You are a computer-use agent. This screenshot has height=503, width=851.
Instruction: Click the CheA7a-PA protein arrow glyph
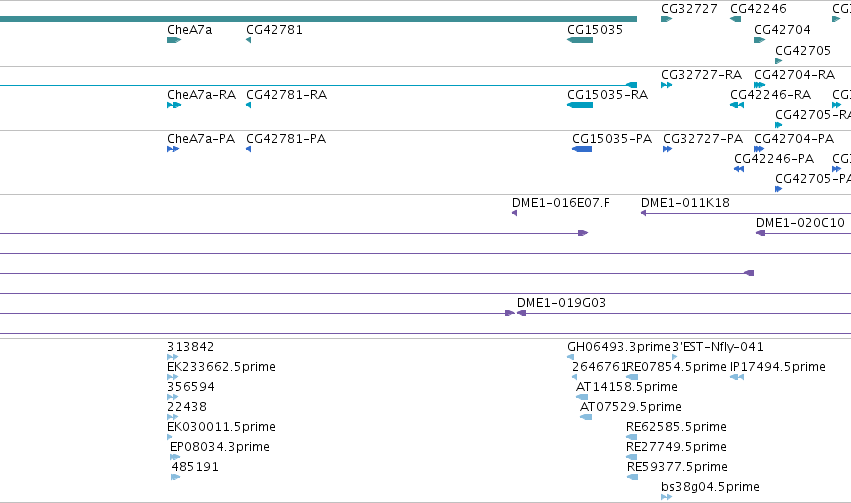[173, 149]
